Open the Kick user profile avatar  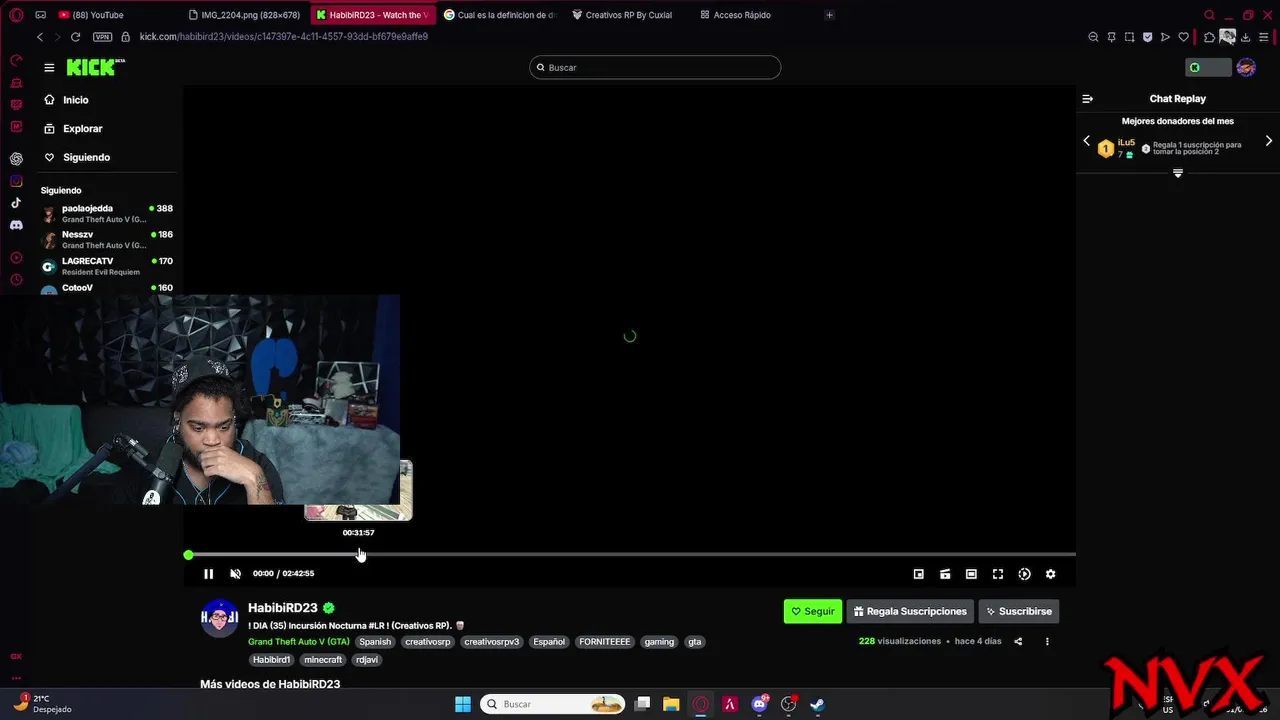1246,67
